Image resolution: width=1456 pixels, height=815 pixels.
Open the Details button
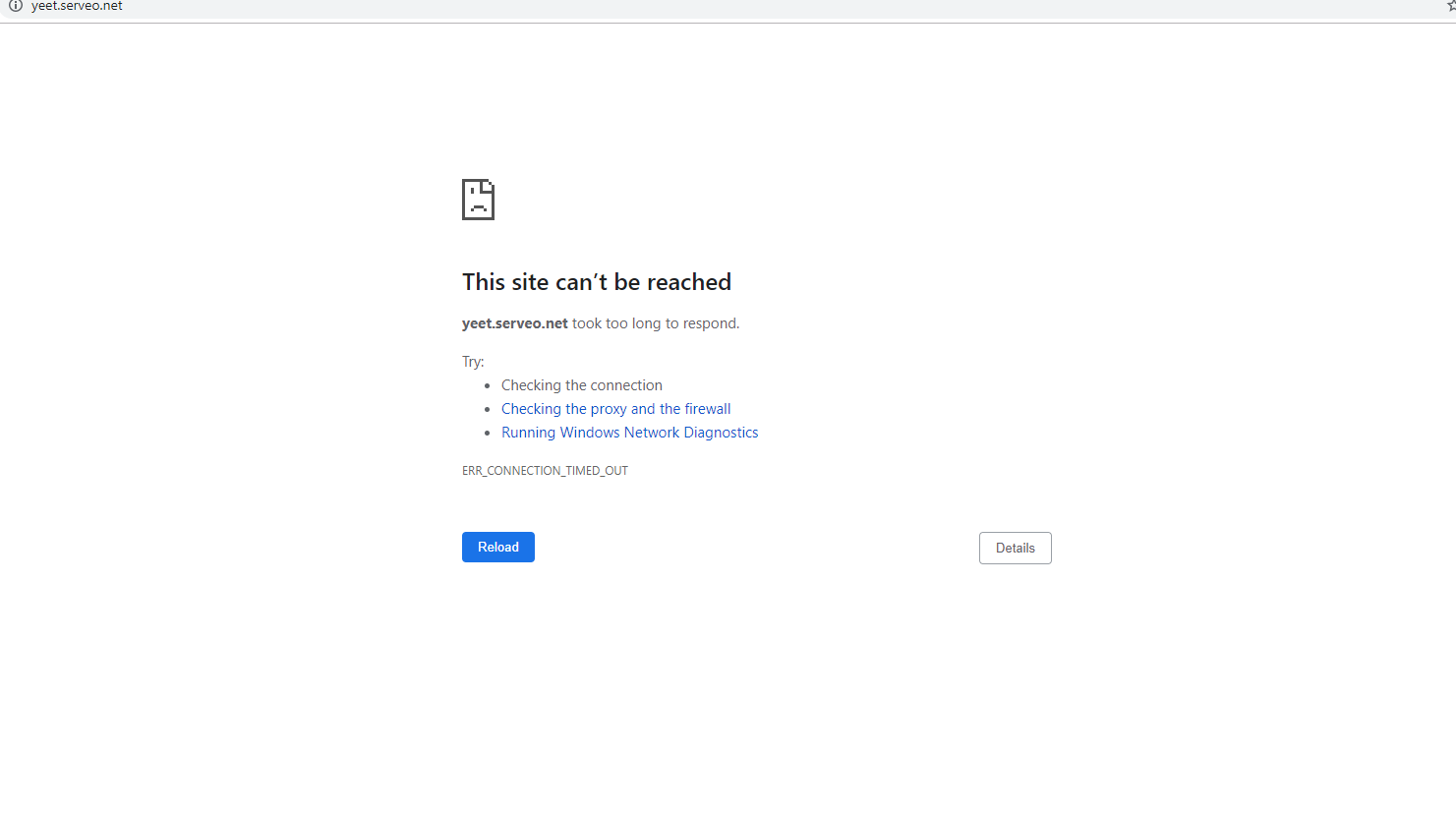(1016, 549)
